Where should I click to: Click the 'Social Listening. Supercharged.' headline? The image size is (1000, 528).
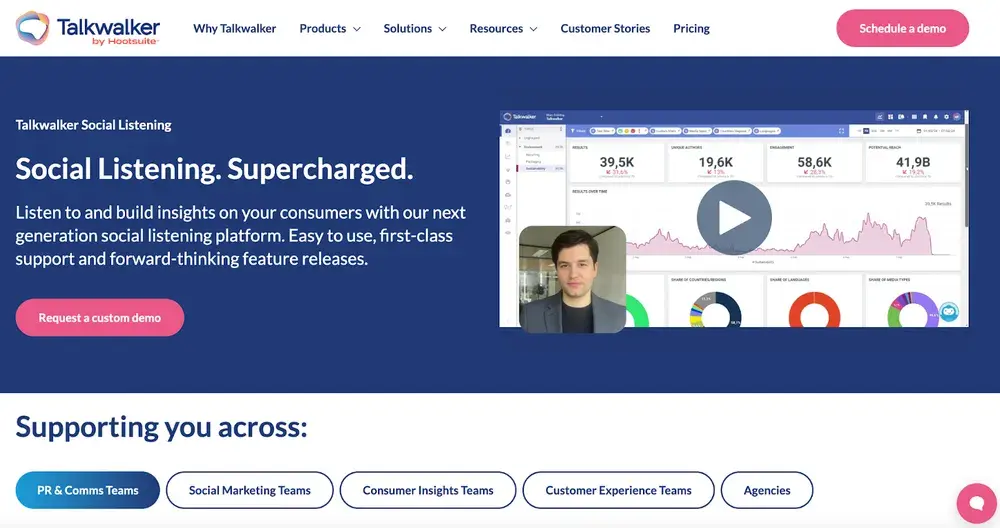[x=214, y=169]
